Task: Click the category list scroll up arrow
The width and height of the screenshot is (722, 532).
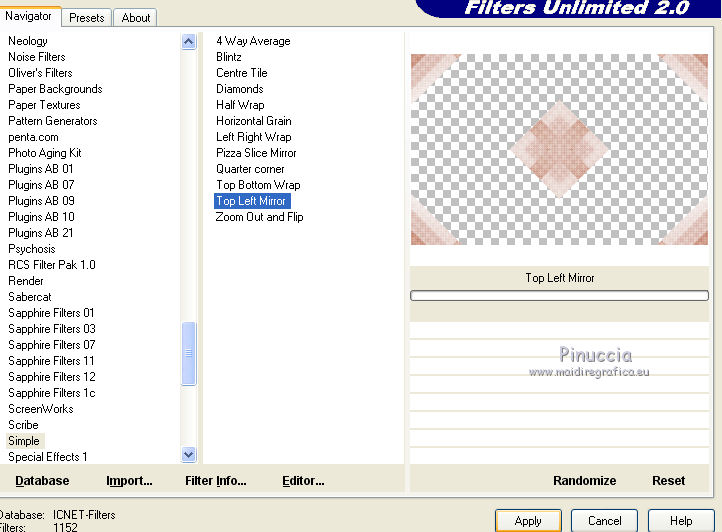Action: [189, 42]
